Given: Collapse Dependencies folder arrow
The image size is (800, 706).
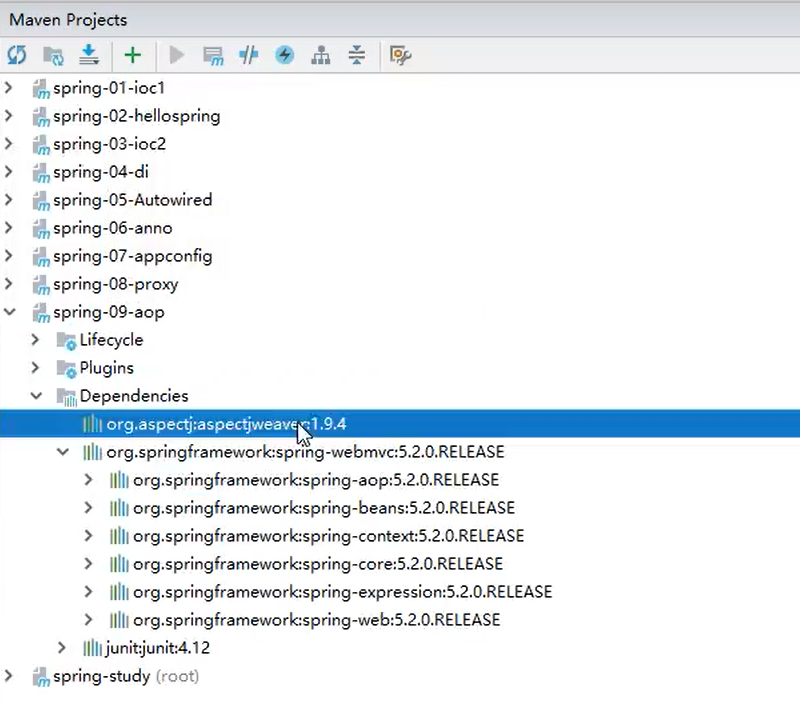Looking at the screenshot, I should click(36, 396).
